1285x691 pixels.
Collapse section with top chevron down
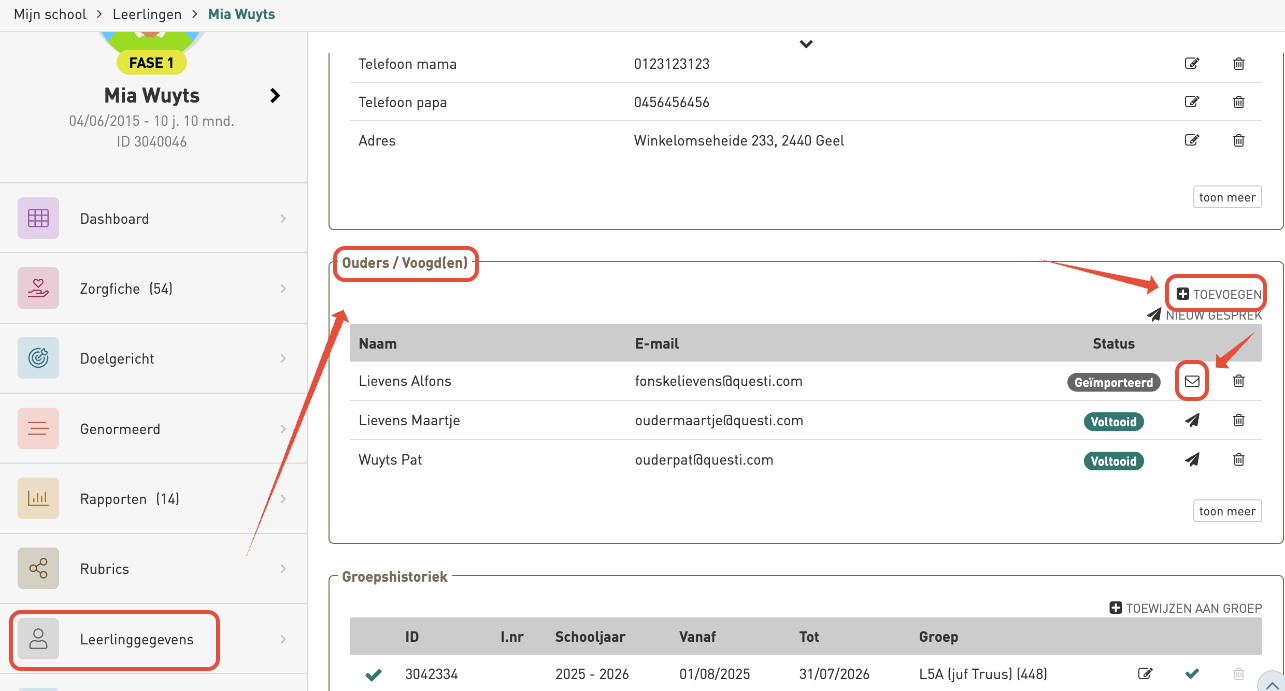coord(806,44)
